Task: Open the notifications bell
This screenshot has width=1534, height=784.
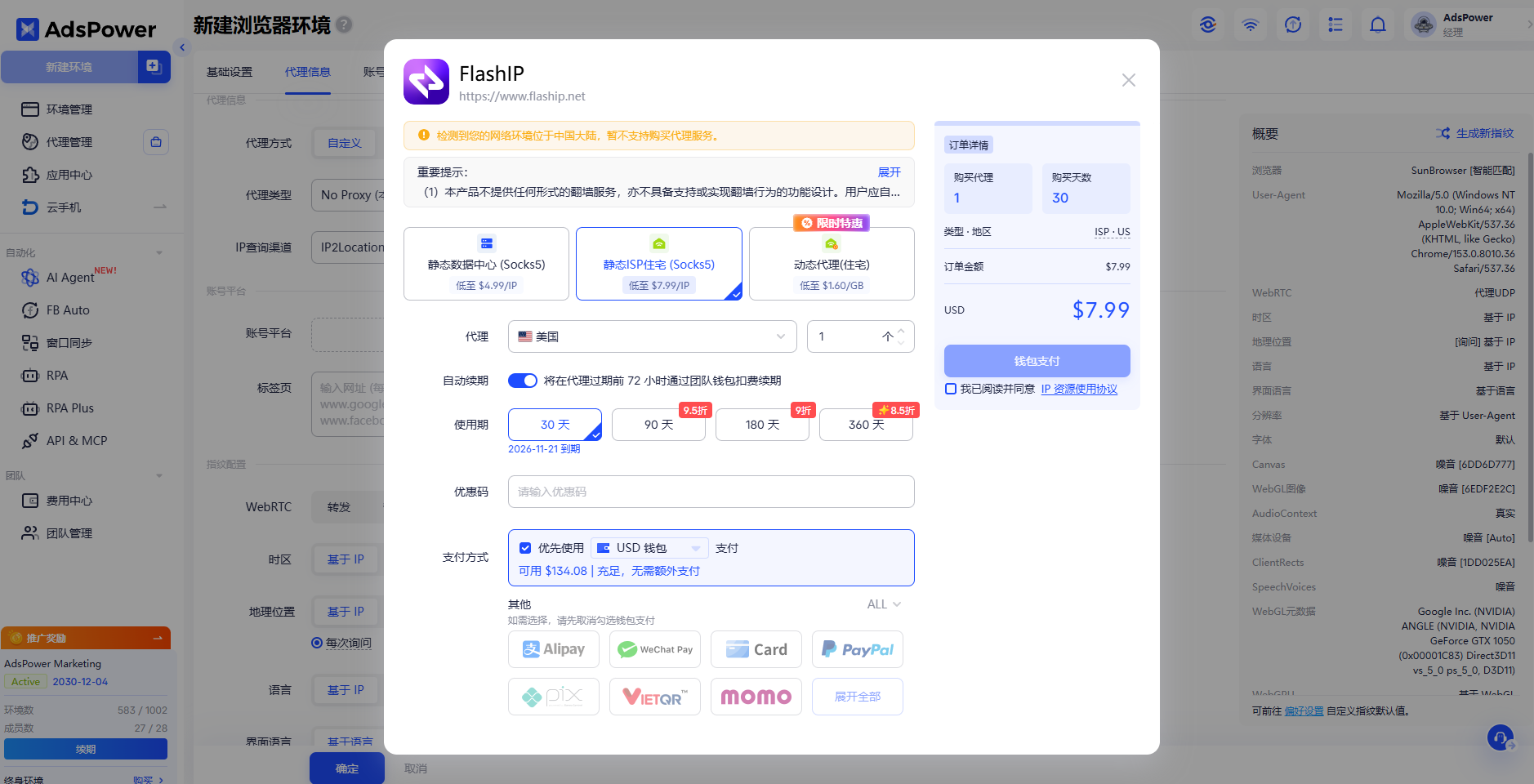Action: tap(1378, 25)
